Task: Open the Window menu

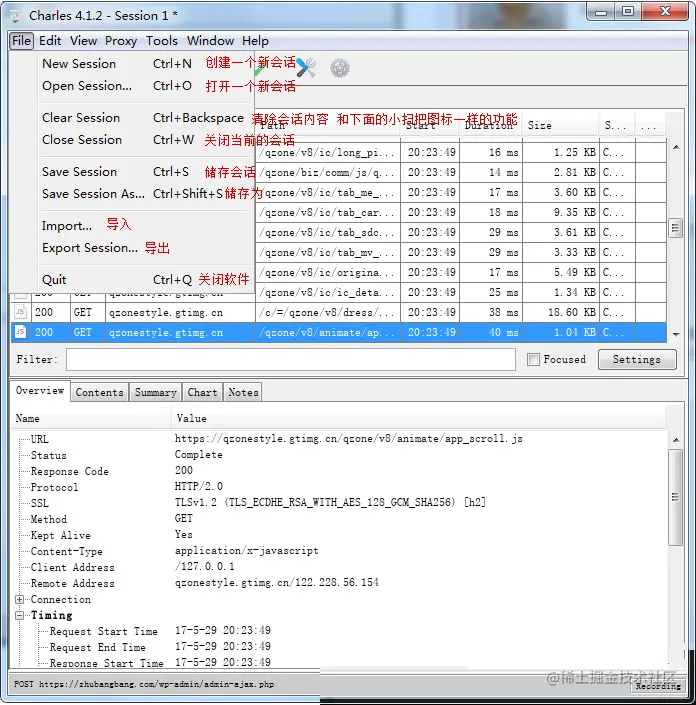Action: point(210,41)
